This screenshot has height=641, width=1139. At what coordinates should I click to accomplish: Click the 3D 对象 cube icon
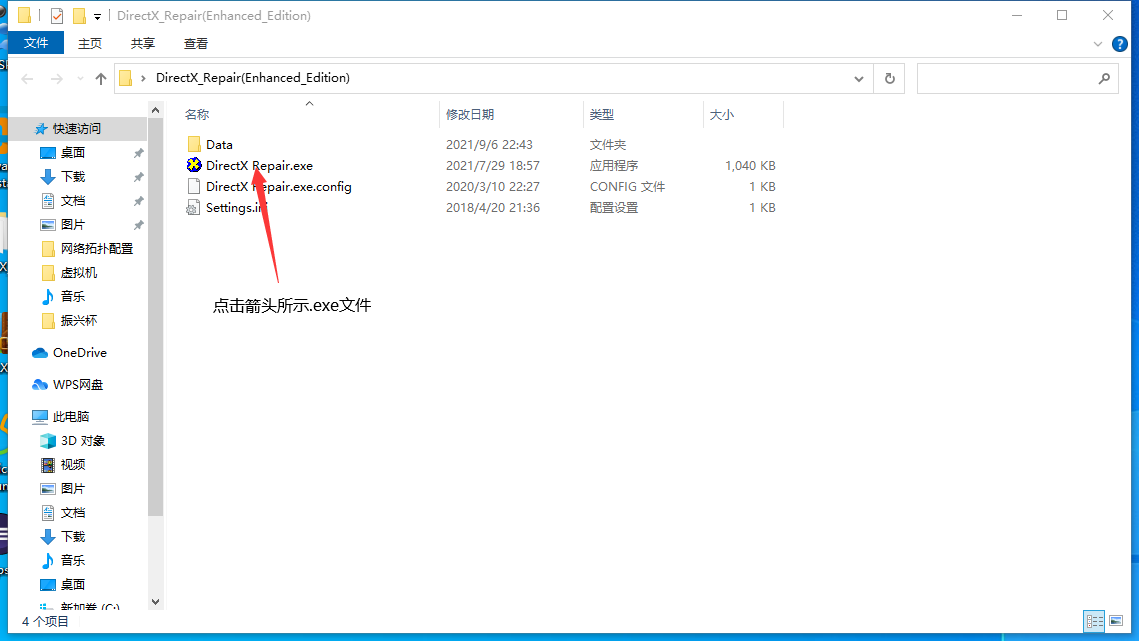point(48,440)
